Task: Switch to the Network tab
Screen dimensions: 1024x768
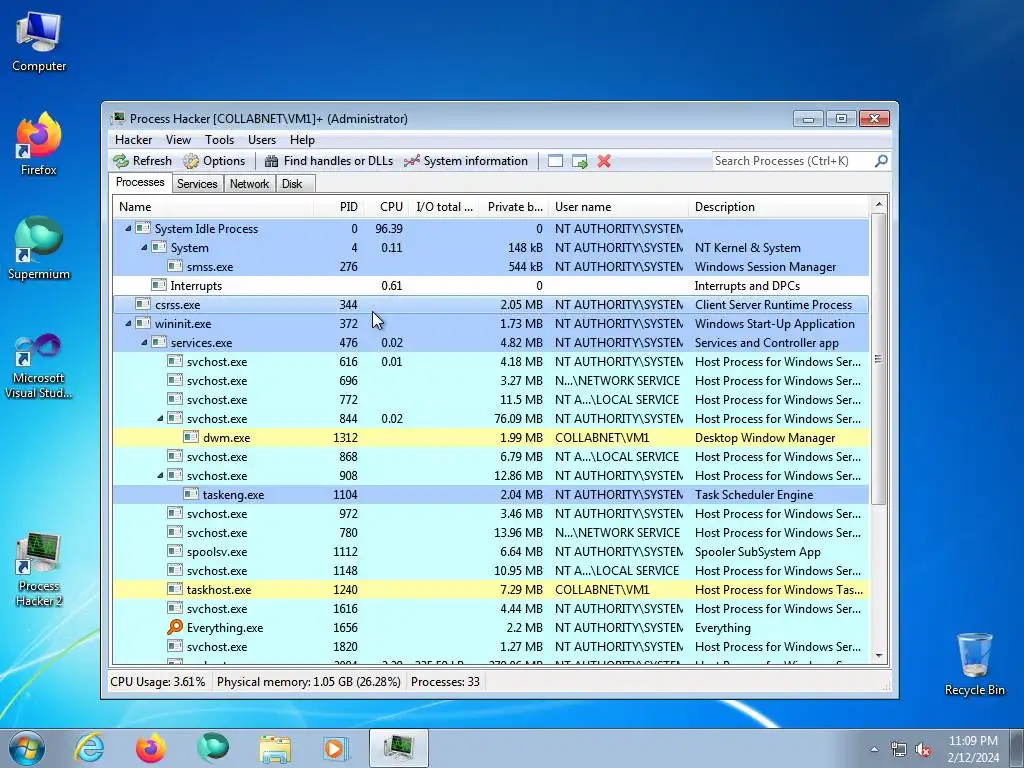Action: pyautogui.click(x=249, y=184)
